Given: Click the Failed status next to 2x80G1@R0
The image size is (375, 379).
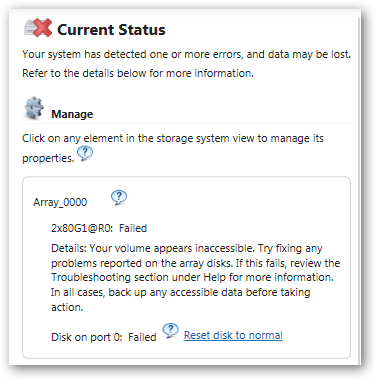Looking at the screenshot, I should coord(133,228).
